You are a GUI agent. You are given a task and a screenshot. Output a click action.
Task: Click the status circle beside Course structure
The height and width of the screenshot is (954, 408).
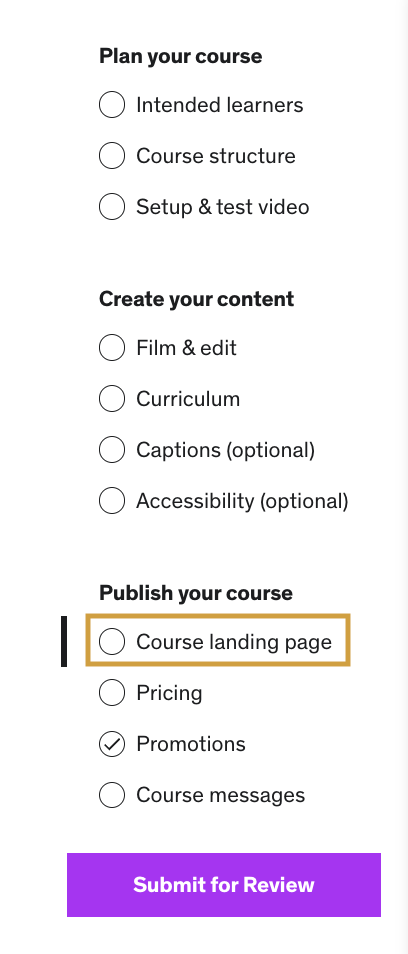(112, 156)
